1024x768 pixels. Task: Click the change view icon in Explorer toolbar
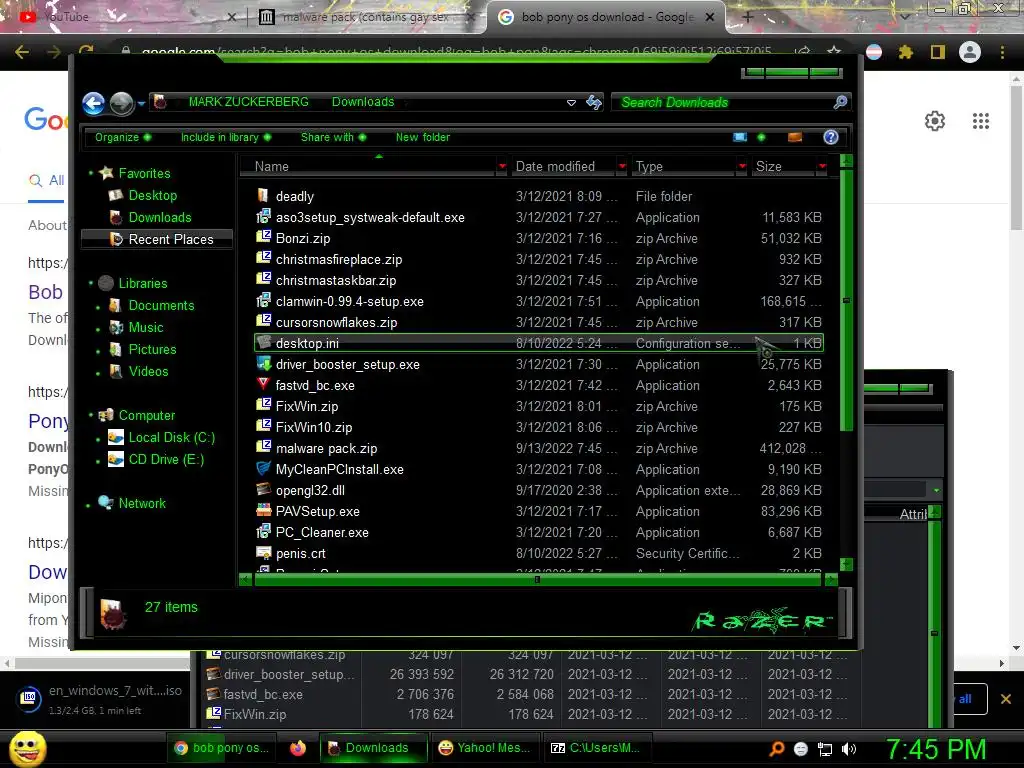[x=740, y=137]
